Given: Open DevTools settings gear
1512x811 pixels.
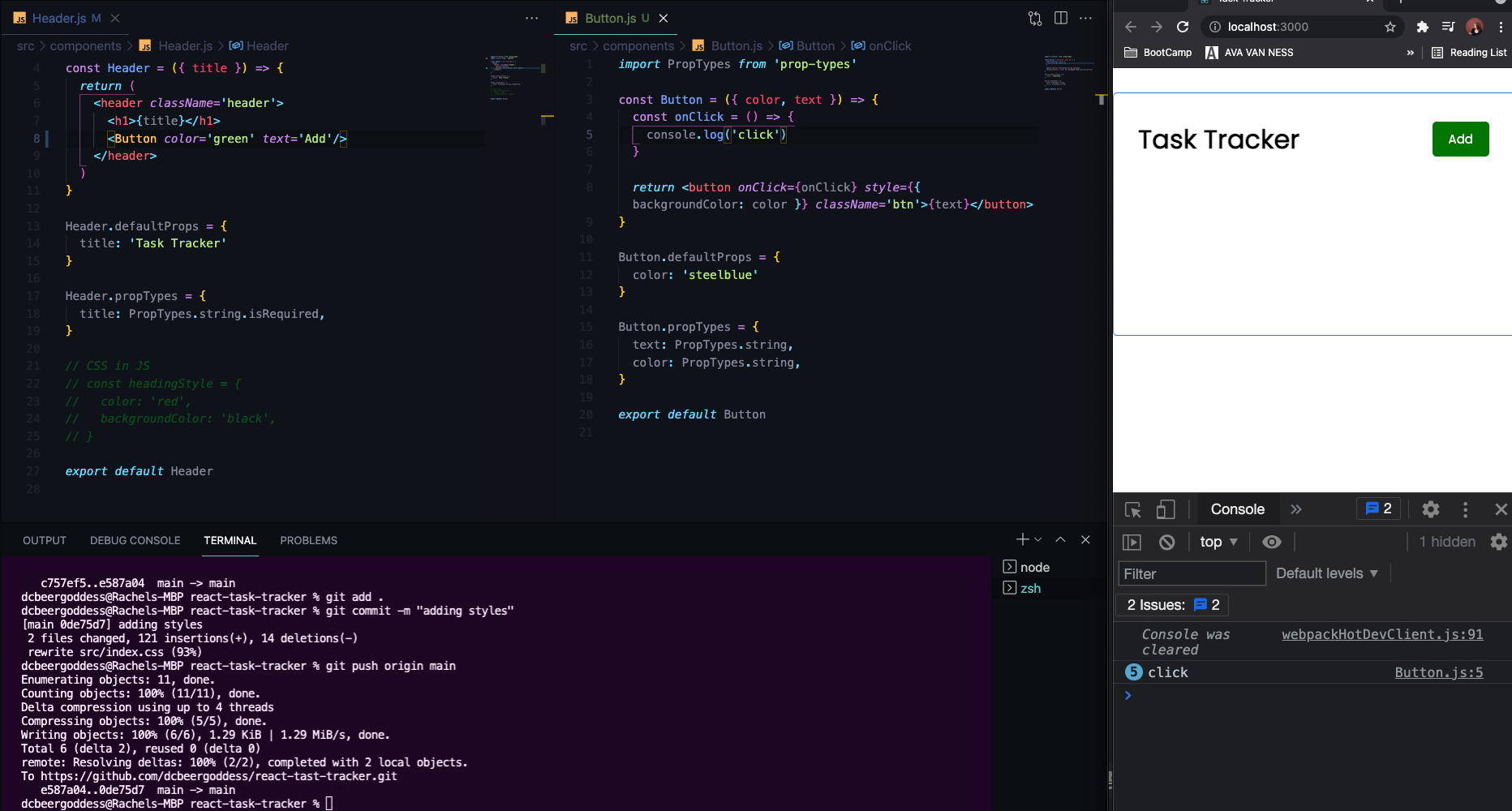Looking at the screenshot, I should 1431,509.
